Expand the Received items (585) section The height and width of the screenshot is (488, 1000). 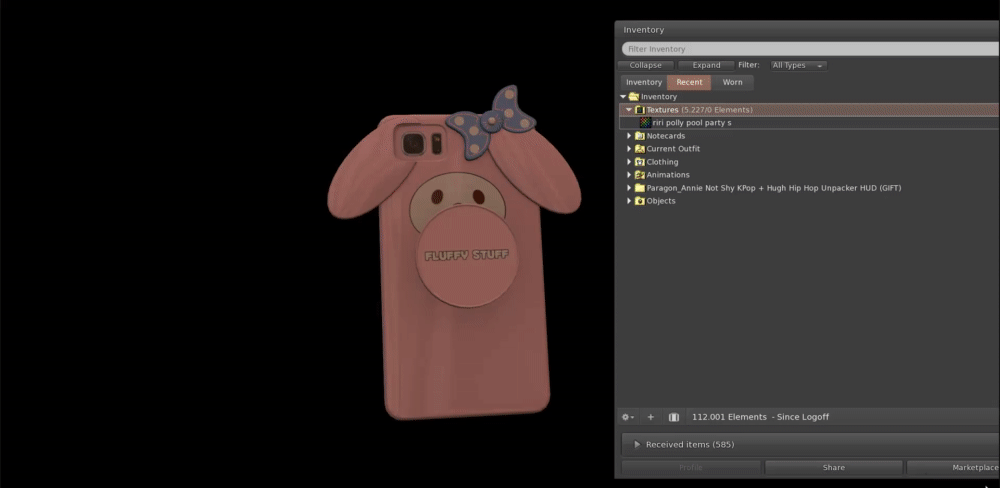point(811,445)
